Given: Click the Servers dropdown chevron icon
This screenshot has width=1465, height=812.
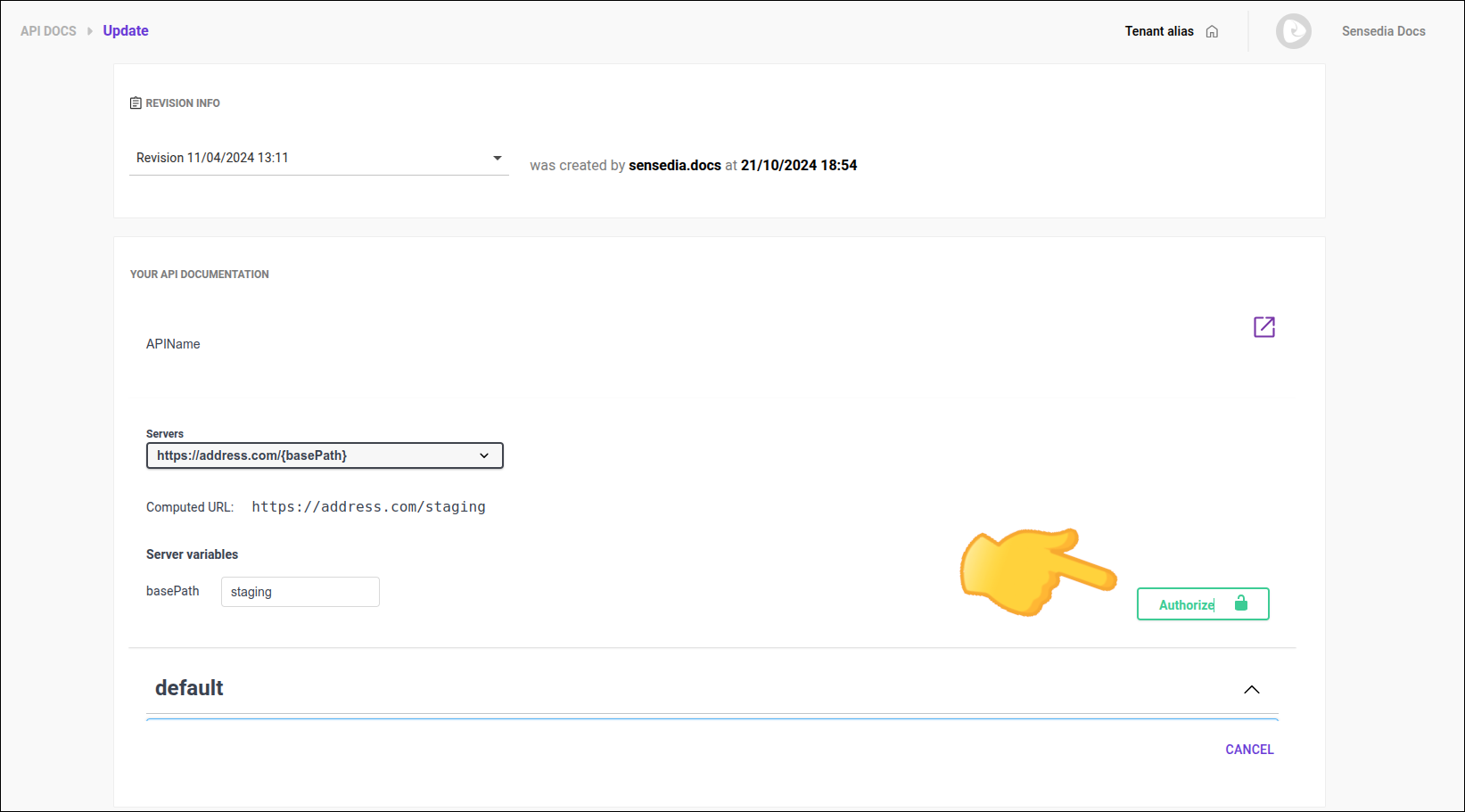Looking at the screenshot, I should [484, 455].
